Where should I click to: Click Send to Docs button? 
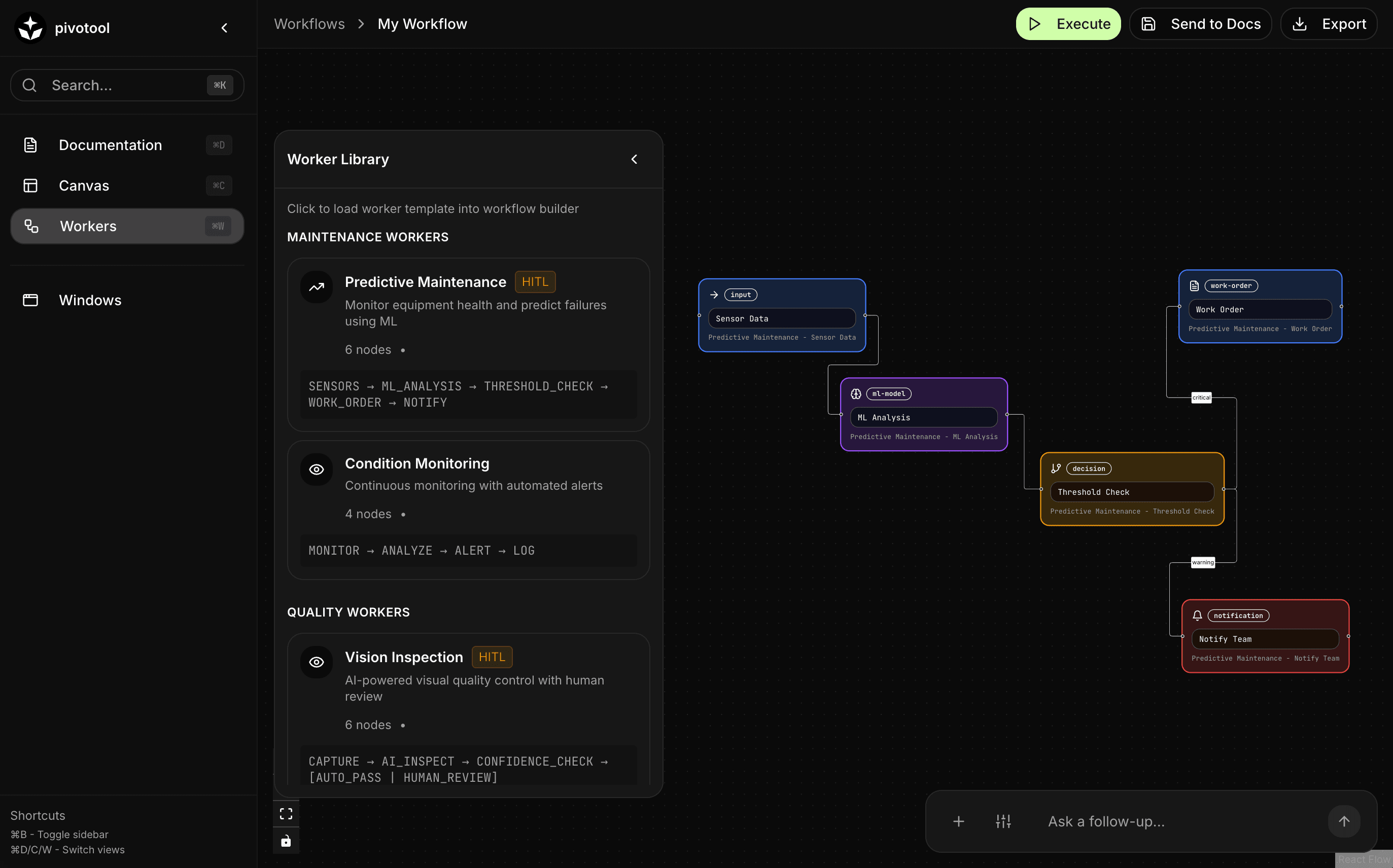click(x=1201, y=24)
